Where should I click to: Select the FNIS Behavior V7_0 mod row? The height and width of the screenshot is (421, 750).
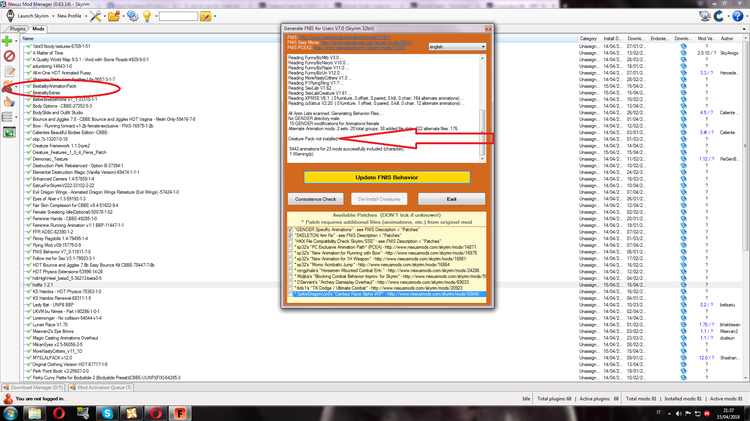pos(62,252)
